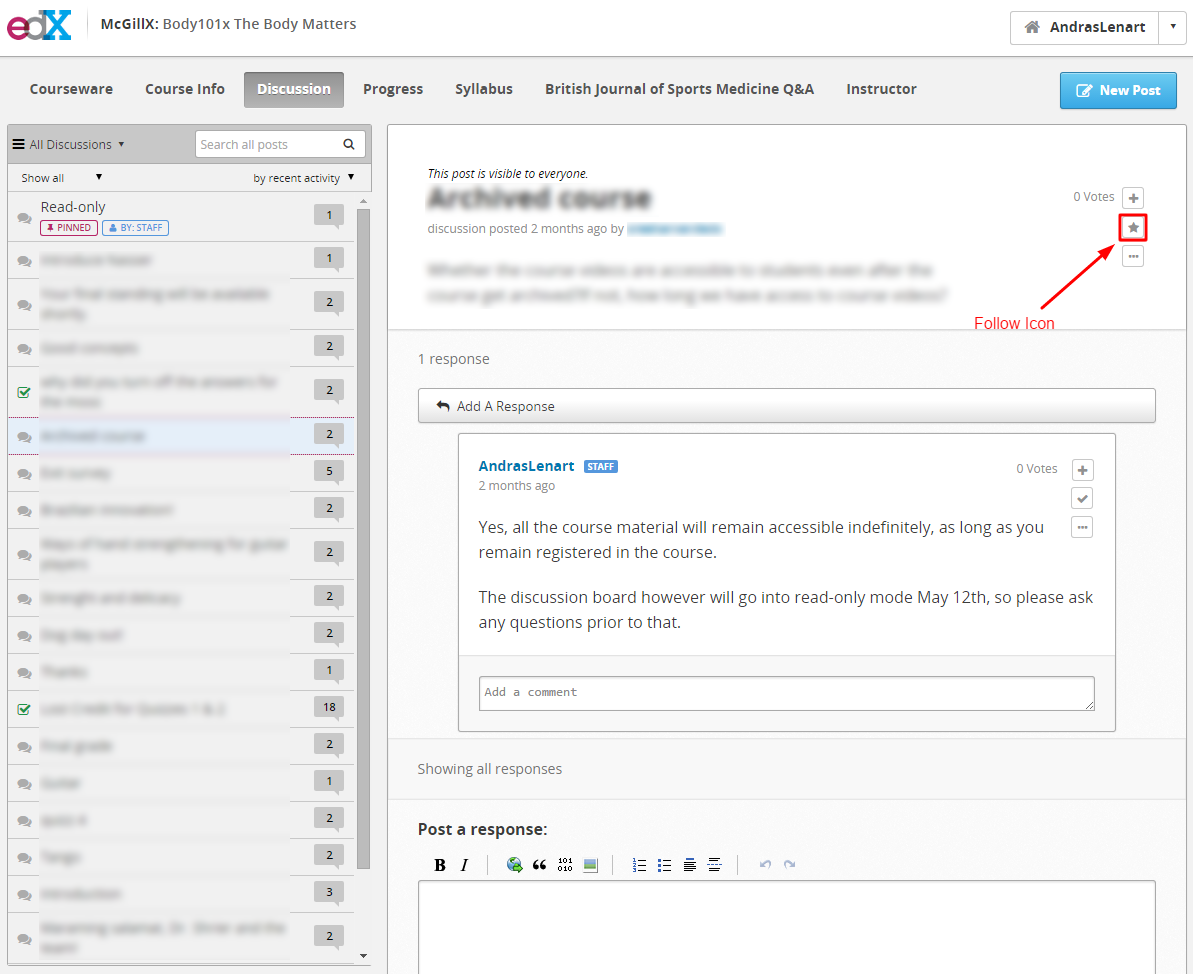This screenshot has height=974, width=1193.
Task: Open the Syllabus tab
Action: click(x=484, y=89)
